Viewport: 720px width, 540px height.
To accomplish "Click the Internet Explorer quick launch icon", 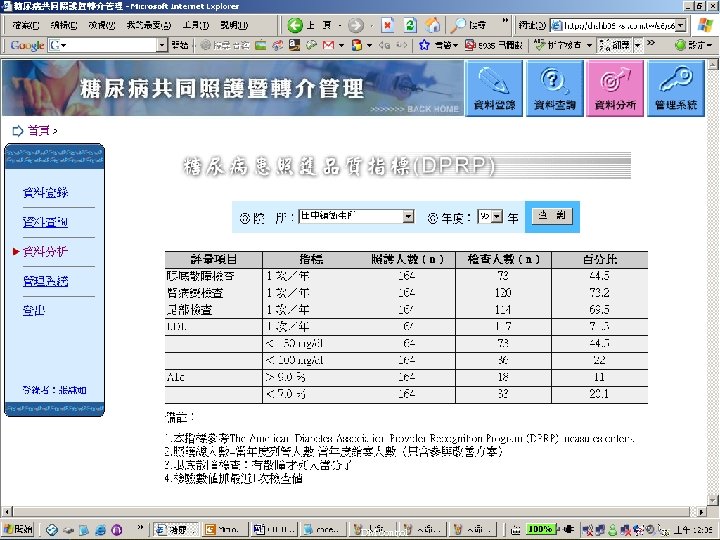I will point(100,530).
